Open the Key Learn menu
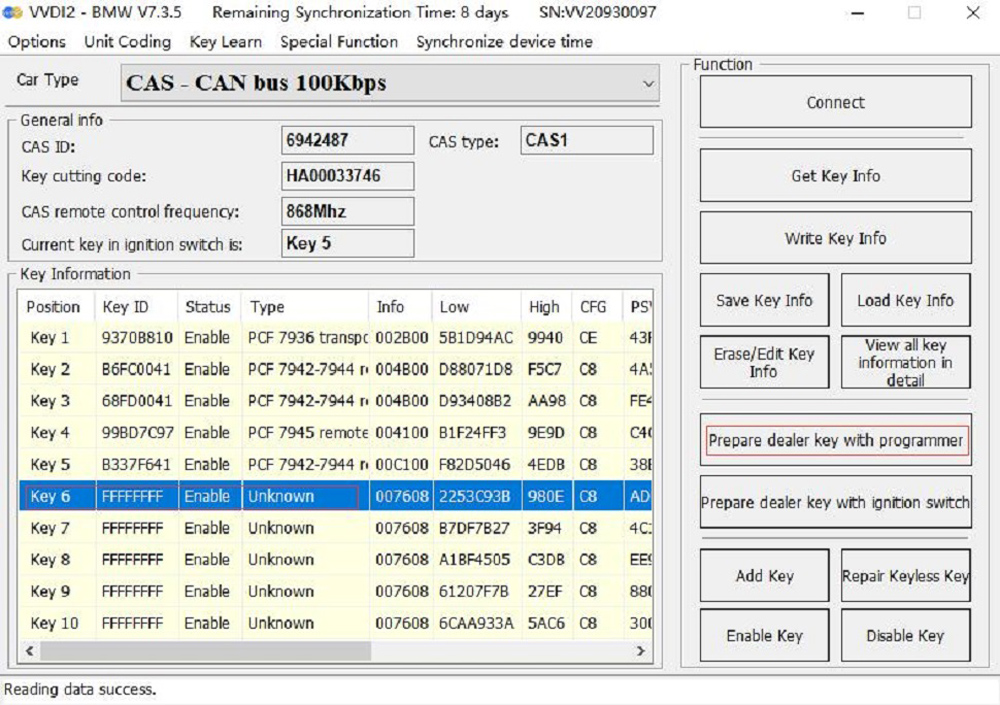Screen dimensions: 1000x705 pyautogui.click(x=226, y=42)
